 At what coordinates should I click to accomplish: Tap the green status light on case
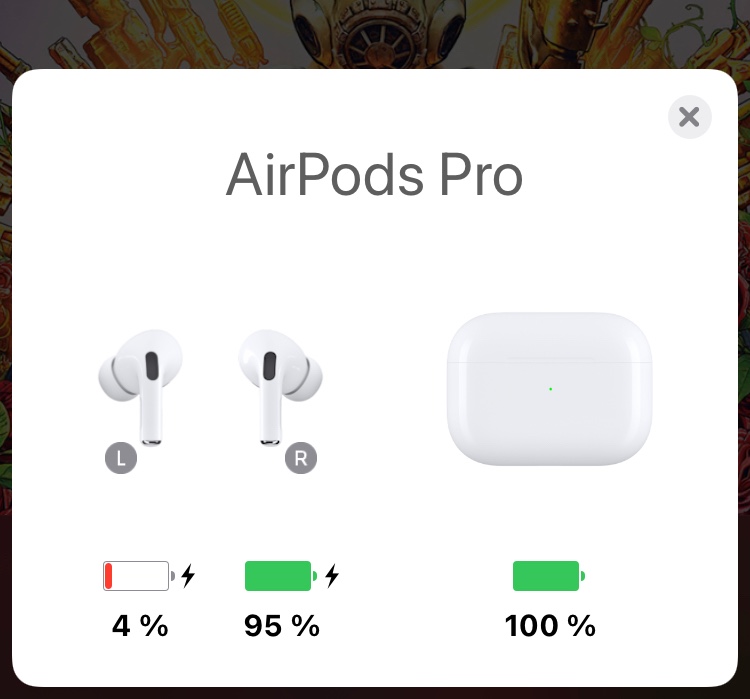coord(551,389)
